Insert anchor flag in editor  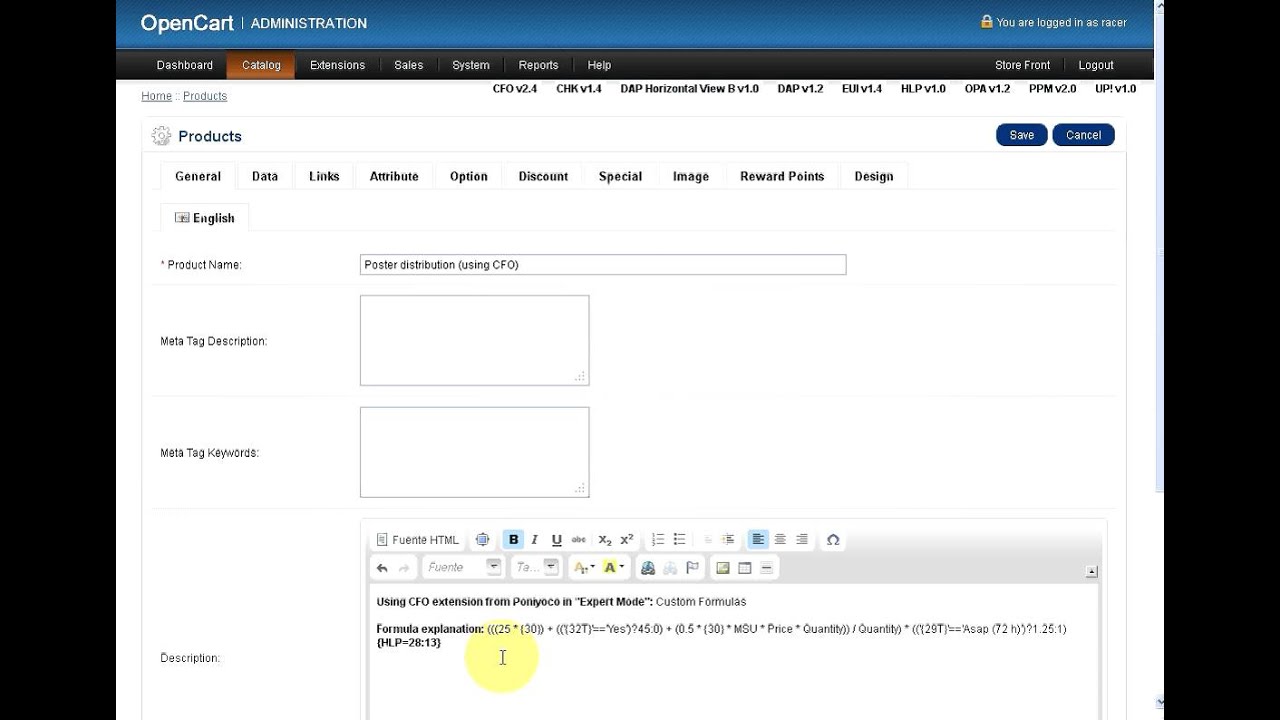pyautogui.click(x=692, y=568)
